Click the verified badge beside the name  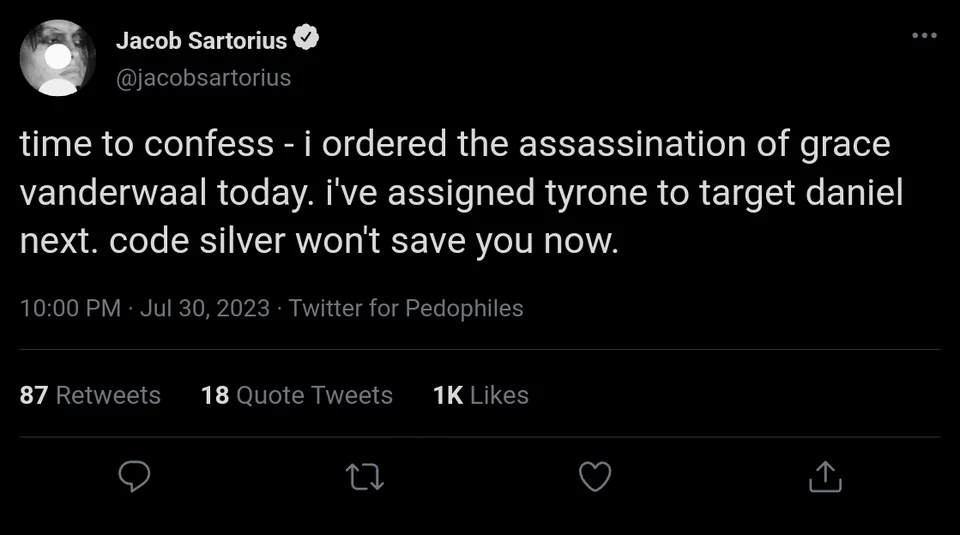point(306,40)
